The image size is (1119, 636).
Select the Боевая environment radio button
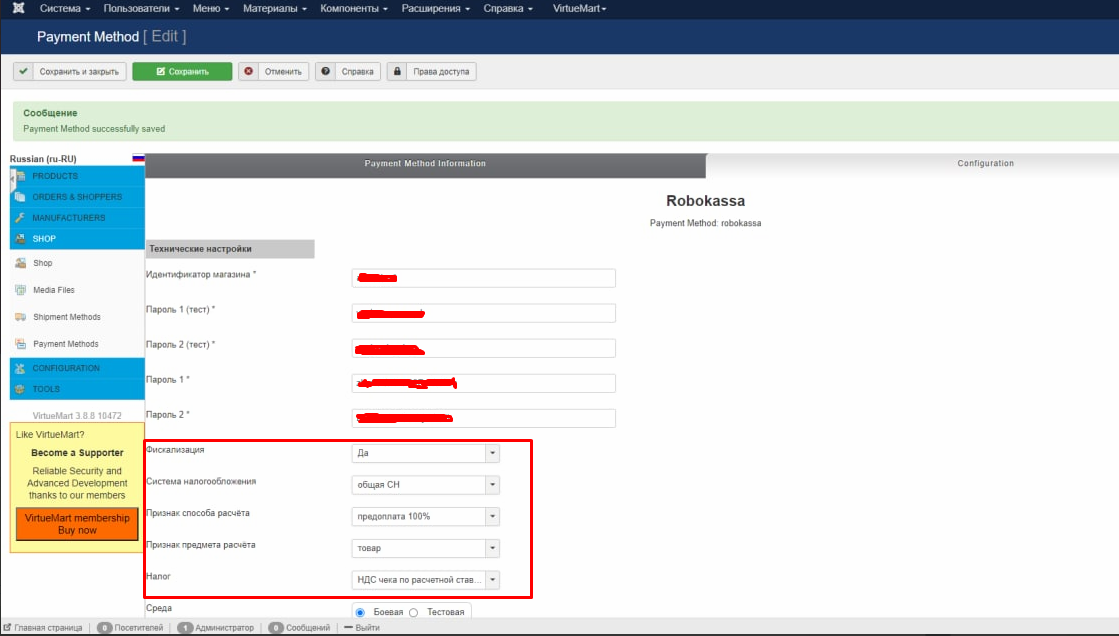pos(360,612)
